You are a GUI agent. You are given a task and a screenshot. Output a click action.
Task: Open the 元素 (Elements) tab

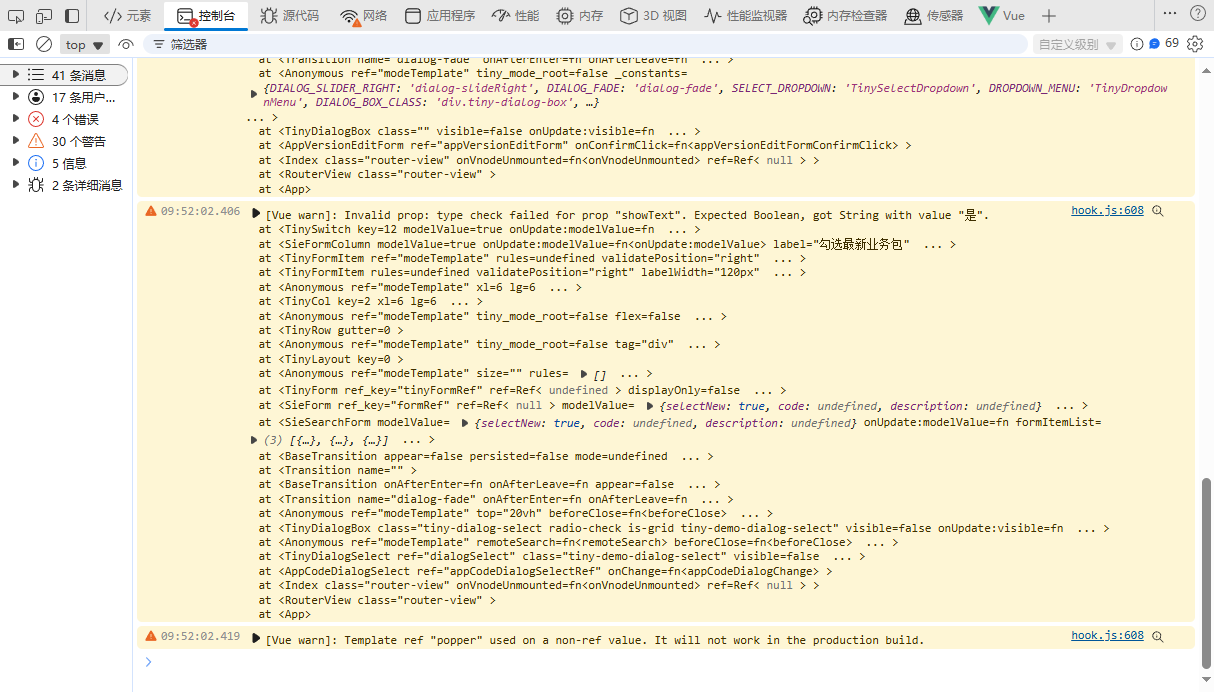128,16
